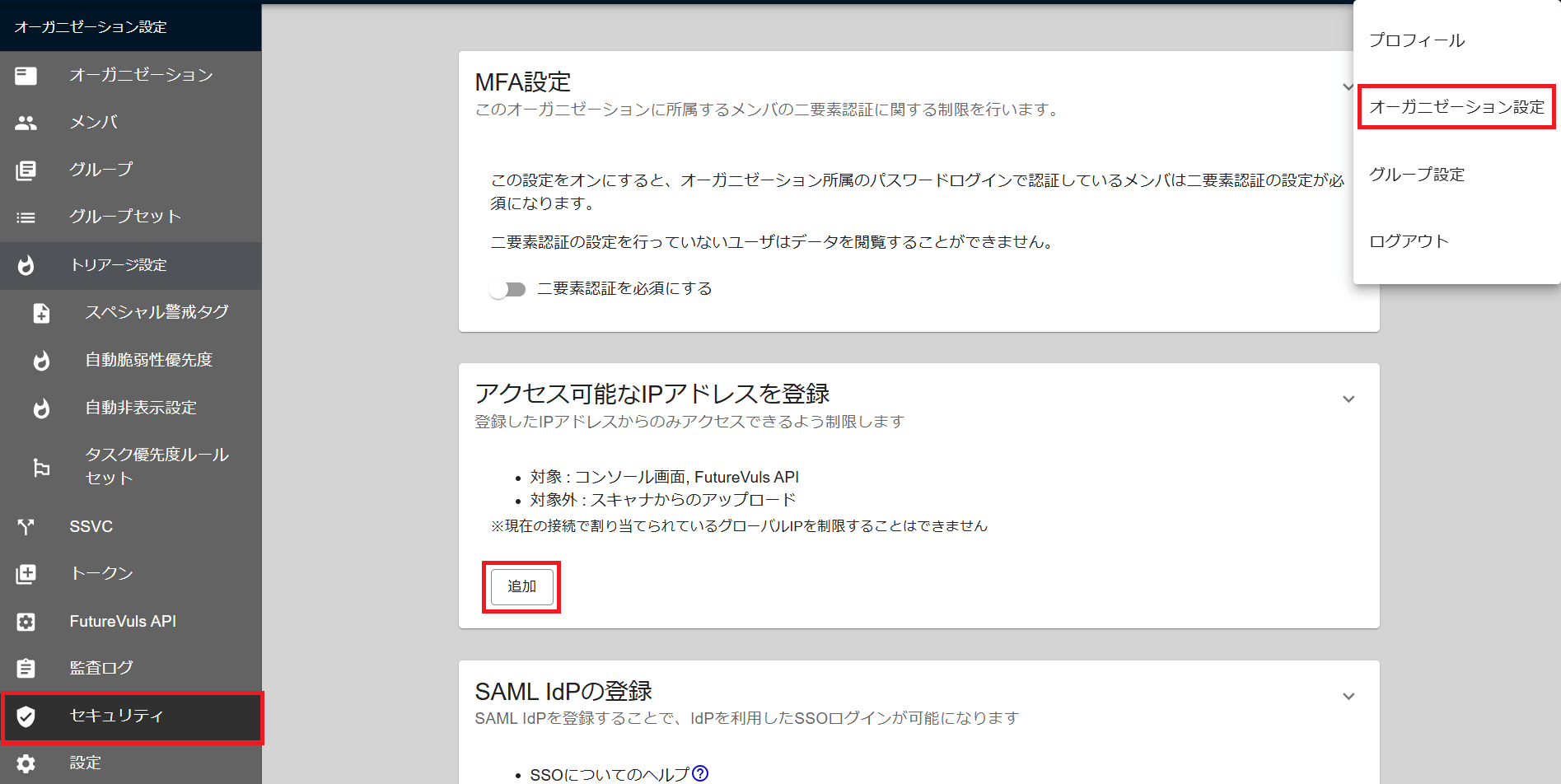Screen dimensions: 1561x784
Task: Enable the require two-factor authentication switch
Action: [507, 289]
